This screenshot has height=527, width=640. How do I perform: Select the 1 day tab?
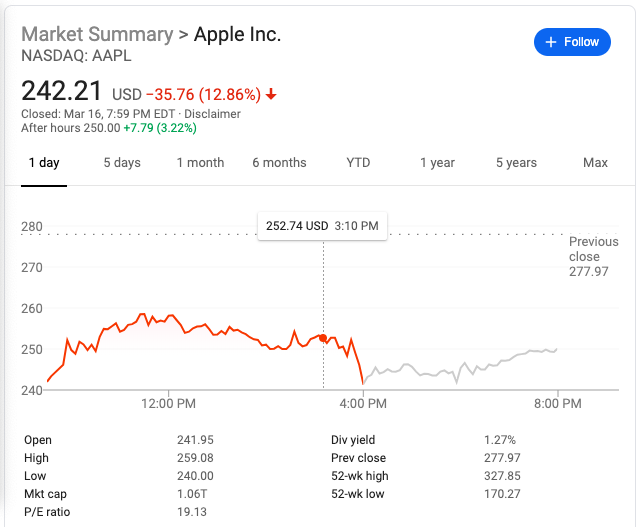click(x=44, y=163)
